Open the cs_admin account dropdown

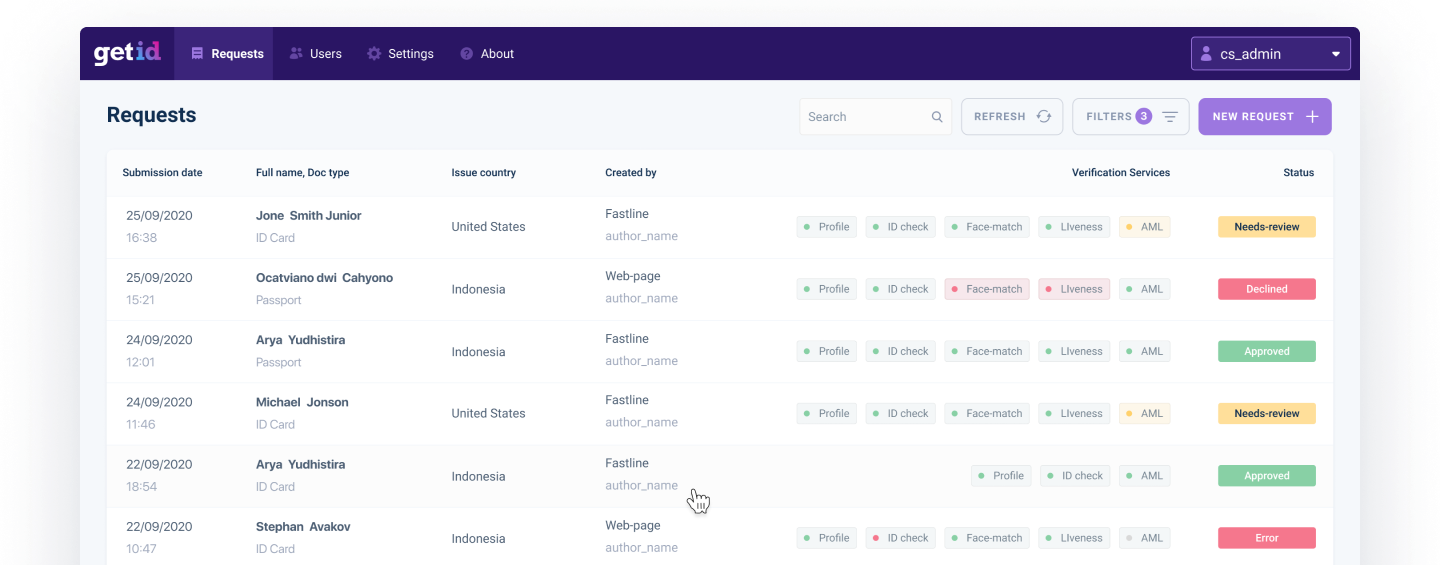(1271, 54)
